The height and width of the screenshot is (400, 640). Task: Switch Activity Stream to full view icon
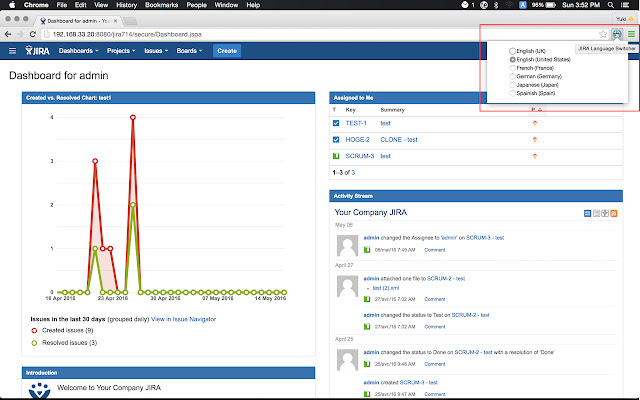[x=587, y=213]
